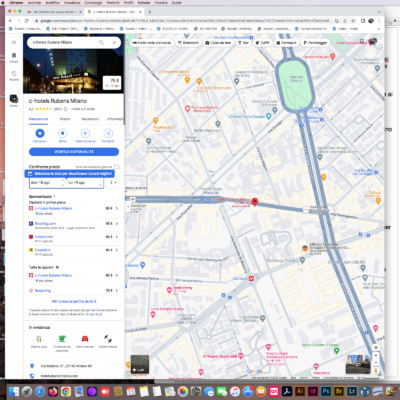This screenshot has width=400, height=400.
Task: Toggle the free cancellation only checkbox
Action: 116,167
